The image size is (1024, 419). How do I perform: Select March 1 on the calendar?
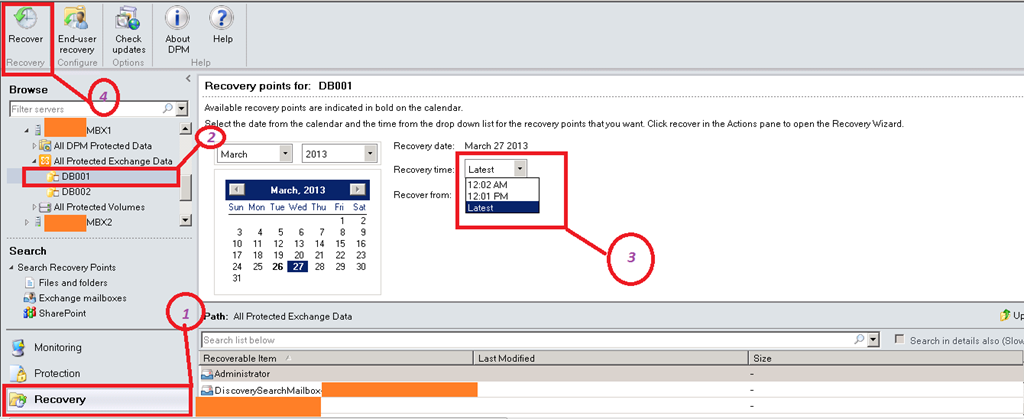[x=341, y=221]
